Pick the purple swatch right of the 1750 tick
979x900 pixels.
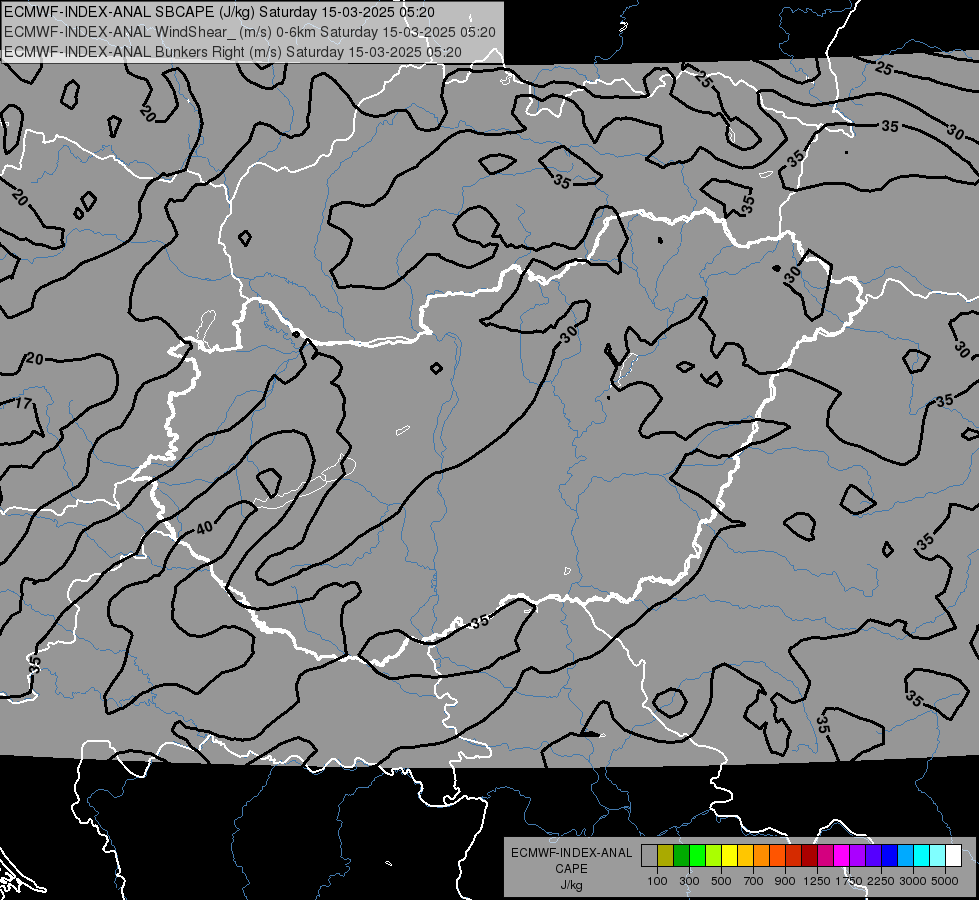[x=858, y=855]
